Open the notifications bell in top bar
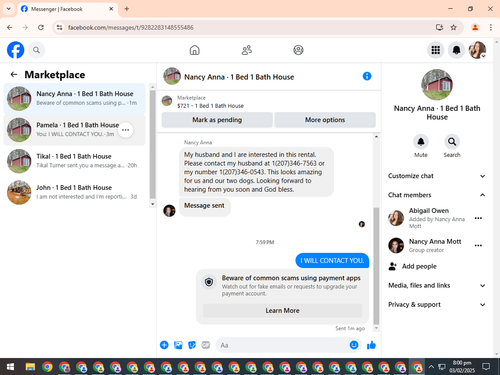Viewport: 500px width, 375px height. click(x=456, y=50)
